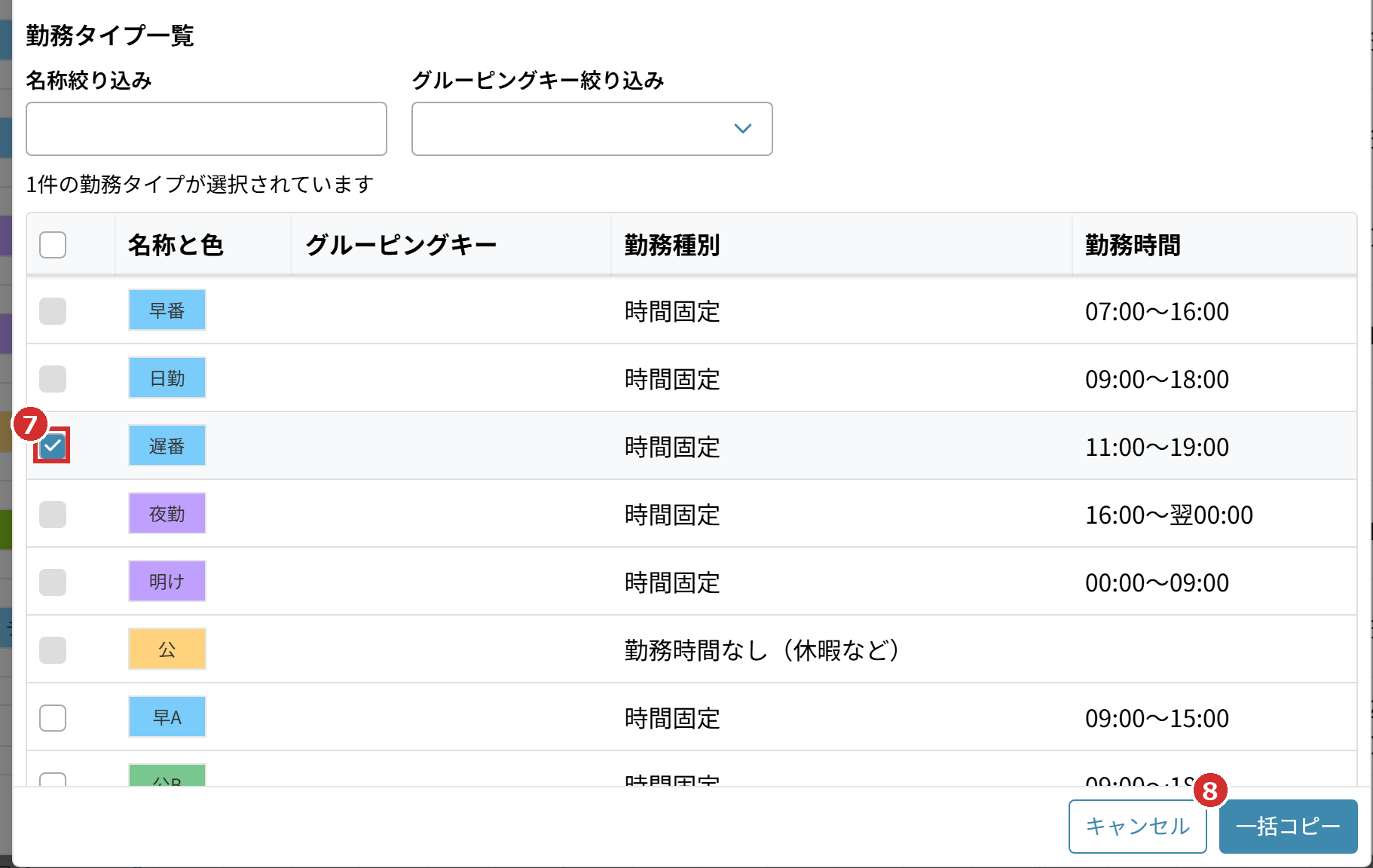Viewport: 1373px width, 868px height.
Task: Click the 早番 color label
Action: [x=167, y=310]
